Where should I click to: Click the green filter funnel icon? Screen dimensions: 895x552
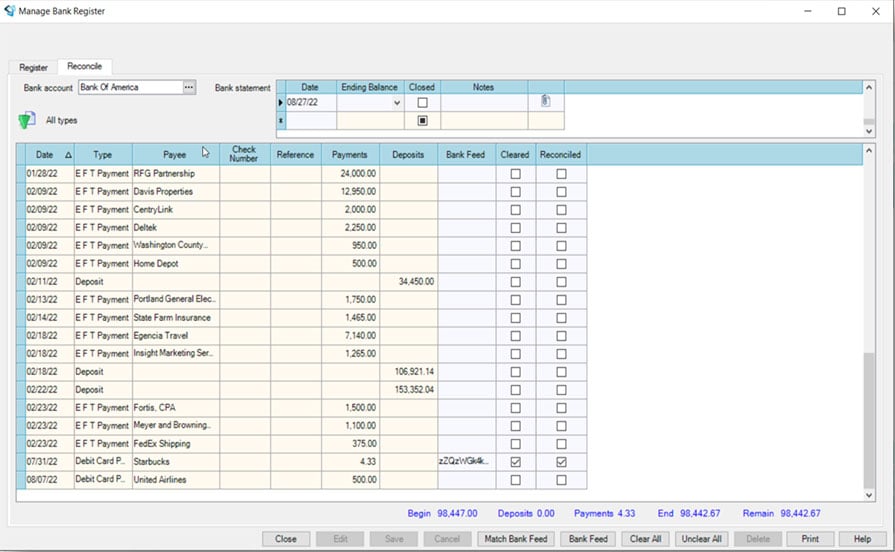[x=26, y=120]
